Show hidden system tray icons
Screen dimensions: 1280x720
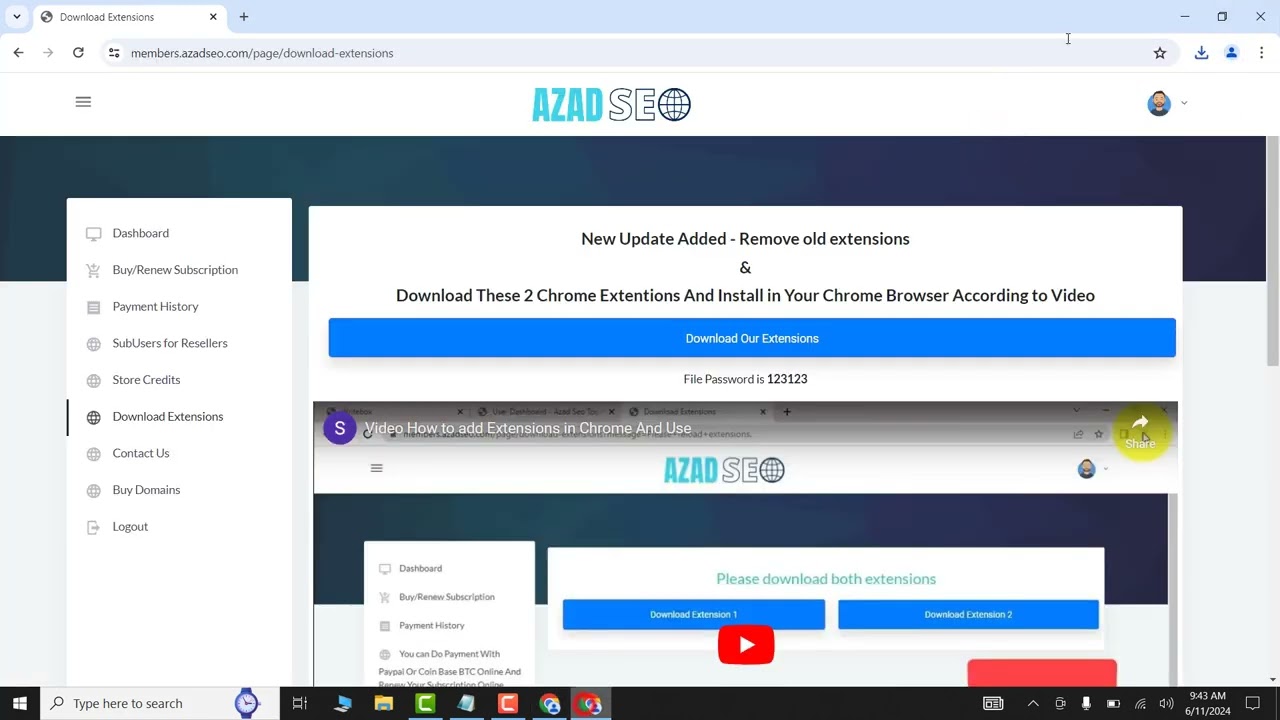point(1033,704)
